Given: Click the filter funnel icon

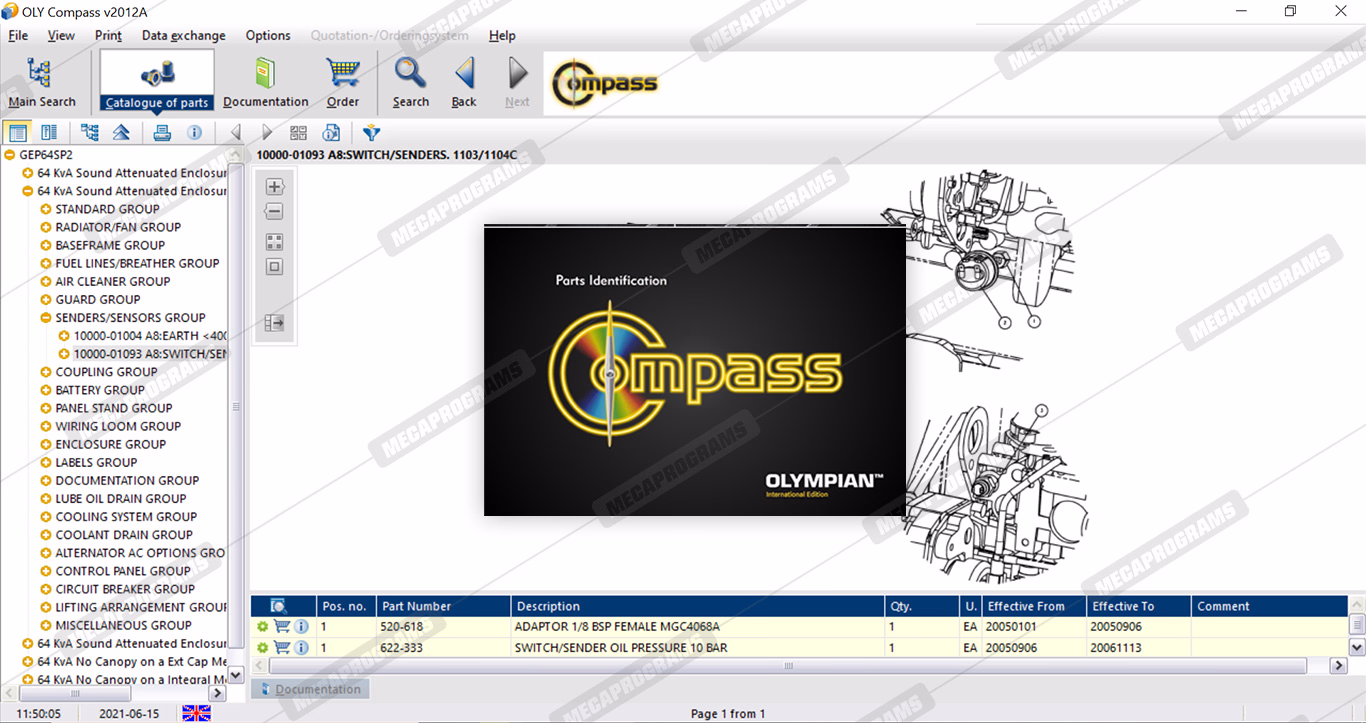Looking at the screenshot, I should pos(371,133).
